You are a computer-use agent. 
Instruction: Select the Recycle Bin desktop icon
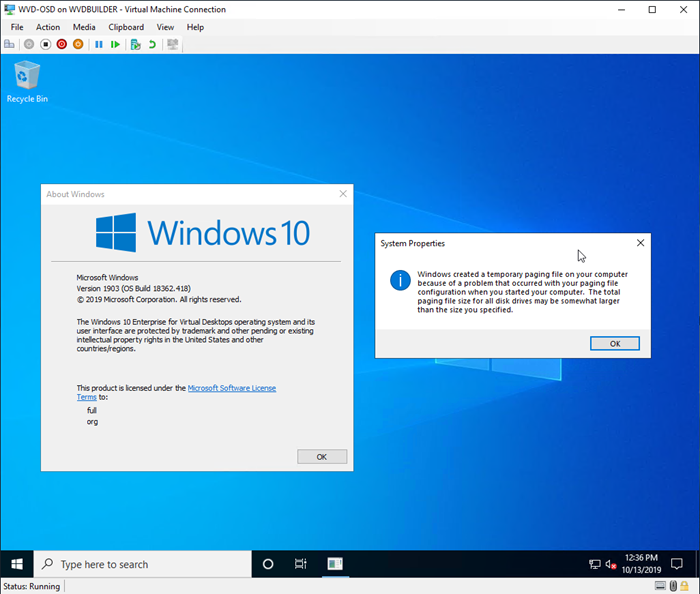27,82
